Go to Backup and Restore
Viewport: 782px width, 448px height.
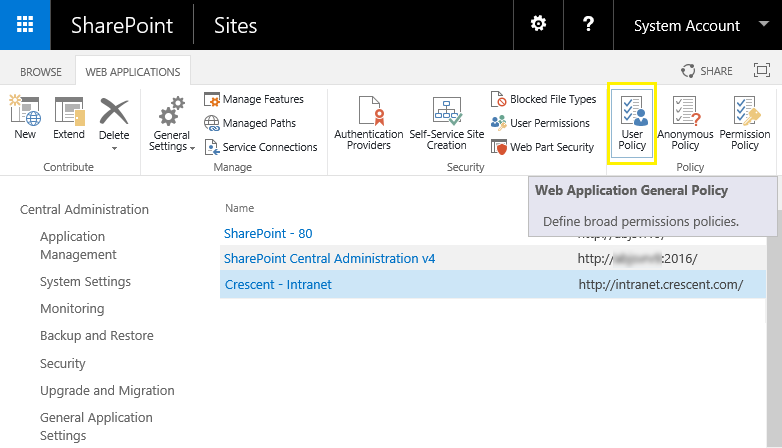97,336
